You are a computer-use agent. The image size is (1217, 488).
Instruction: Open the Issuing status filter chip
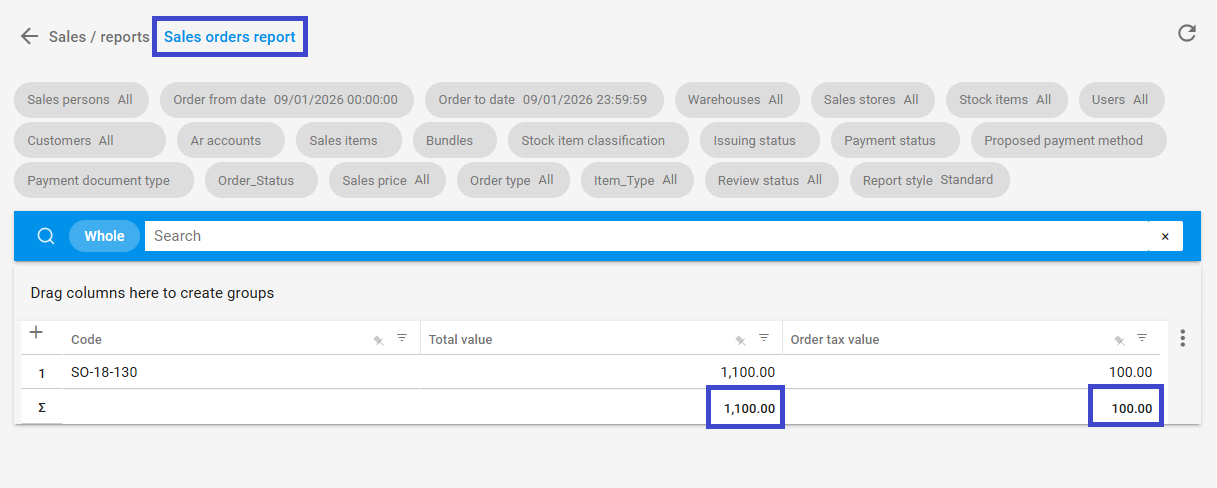pyautogui.click(x=760, y=140)
